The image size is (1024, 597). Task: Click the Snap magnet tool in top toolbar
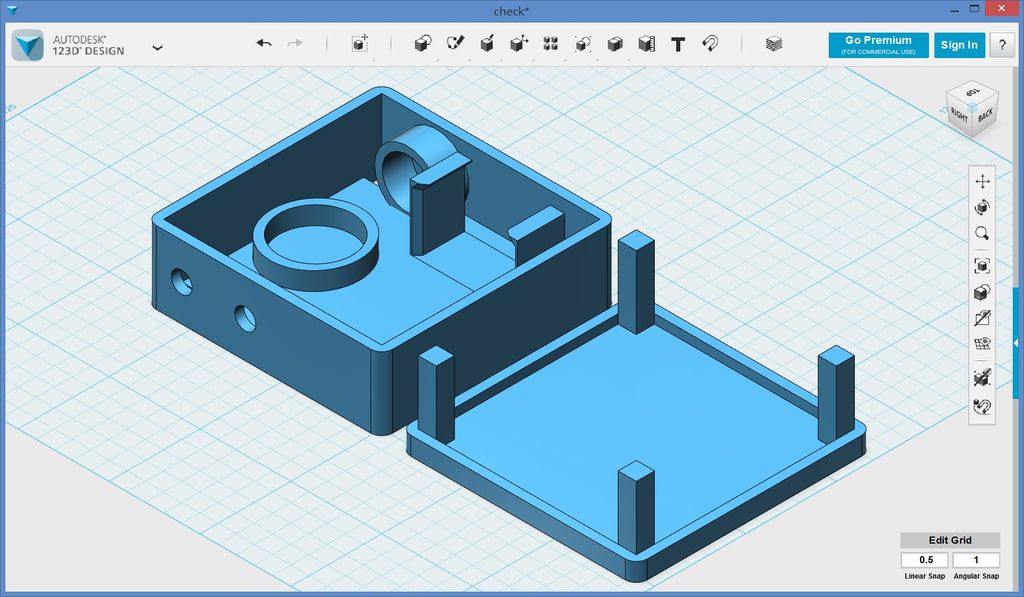(x=710, y=44)
